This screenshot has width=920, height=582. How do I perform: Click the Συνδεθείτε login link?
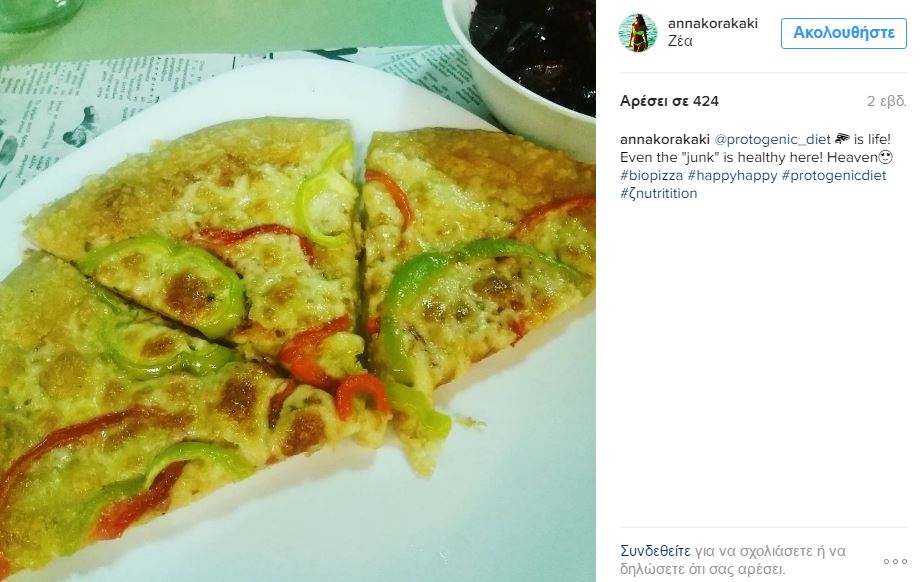pyautogui.click(x=655, y=551)
